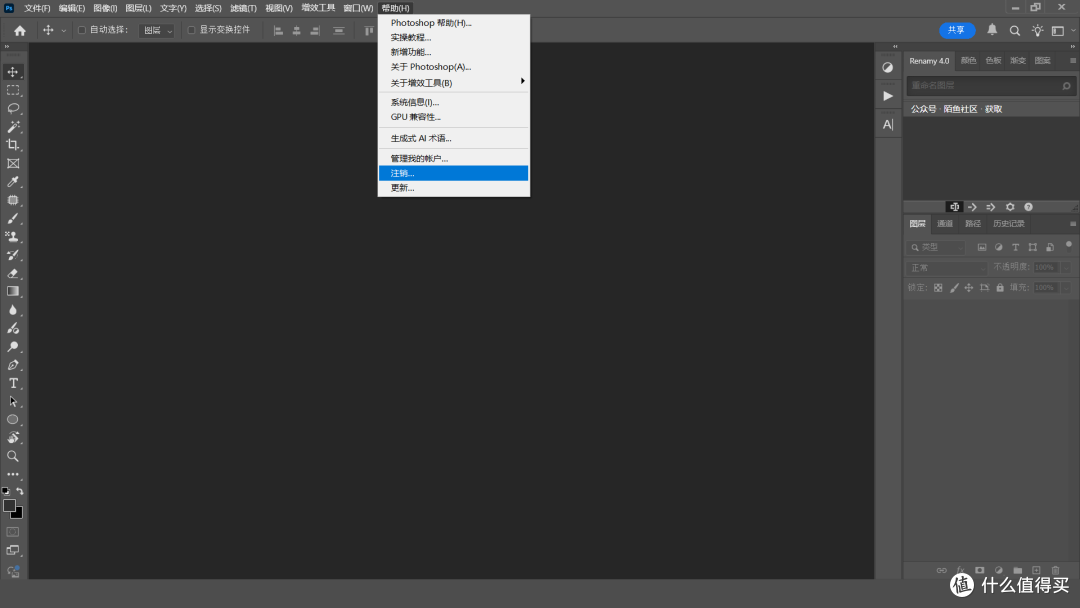Open the 正常 blend mode dropdown
The height and width of the screenshot is (608, 1080).
pos(947,267)
